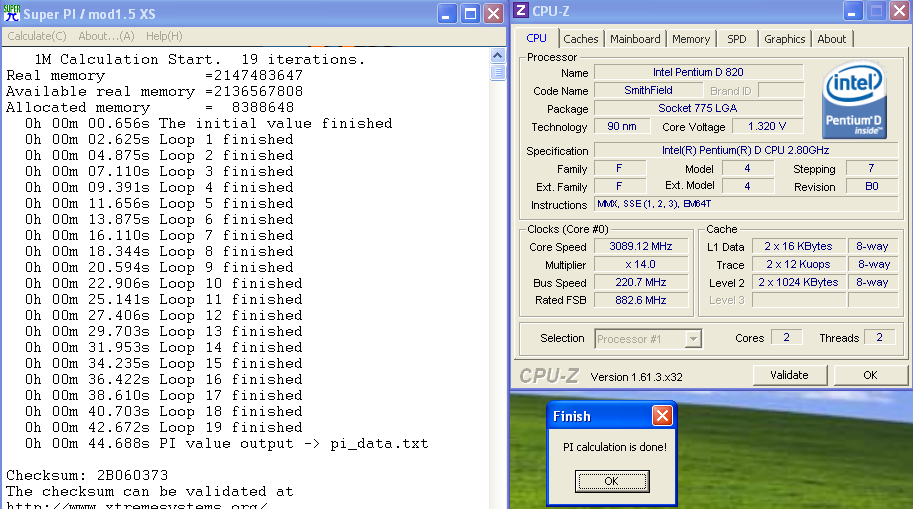Screen dimensions: 913x509
Task: Open the Help(H) menu in Super PI
Action: 164,36
